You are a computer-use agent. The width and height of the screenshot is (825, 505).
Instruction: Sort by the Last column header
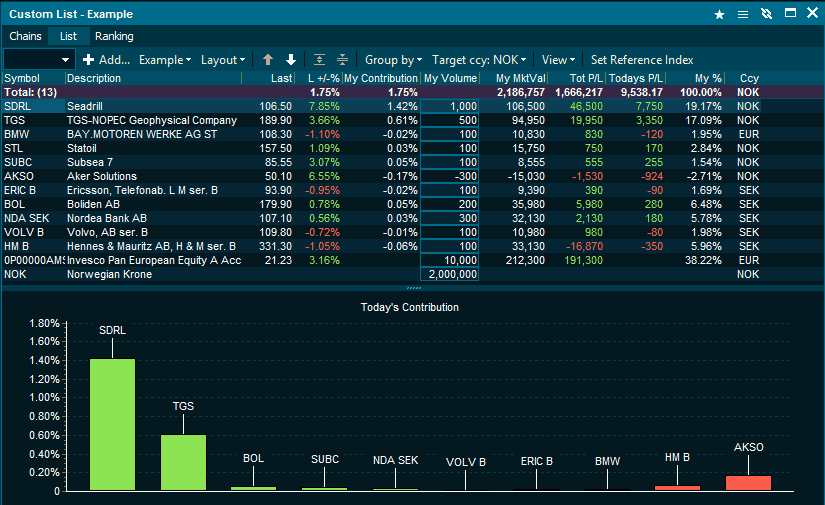(268, 78)
